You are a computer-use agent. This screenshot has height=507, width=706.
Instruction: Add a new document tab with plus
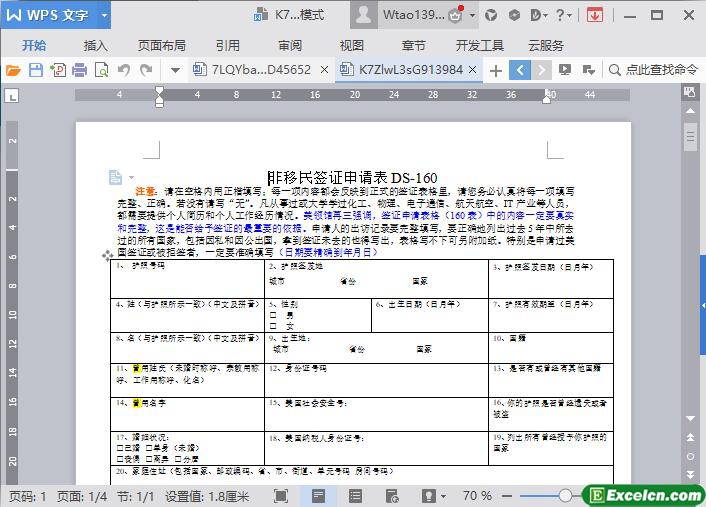(x=495, y=70)
